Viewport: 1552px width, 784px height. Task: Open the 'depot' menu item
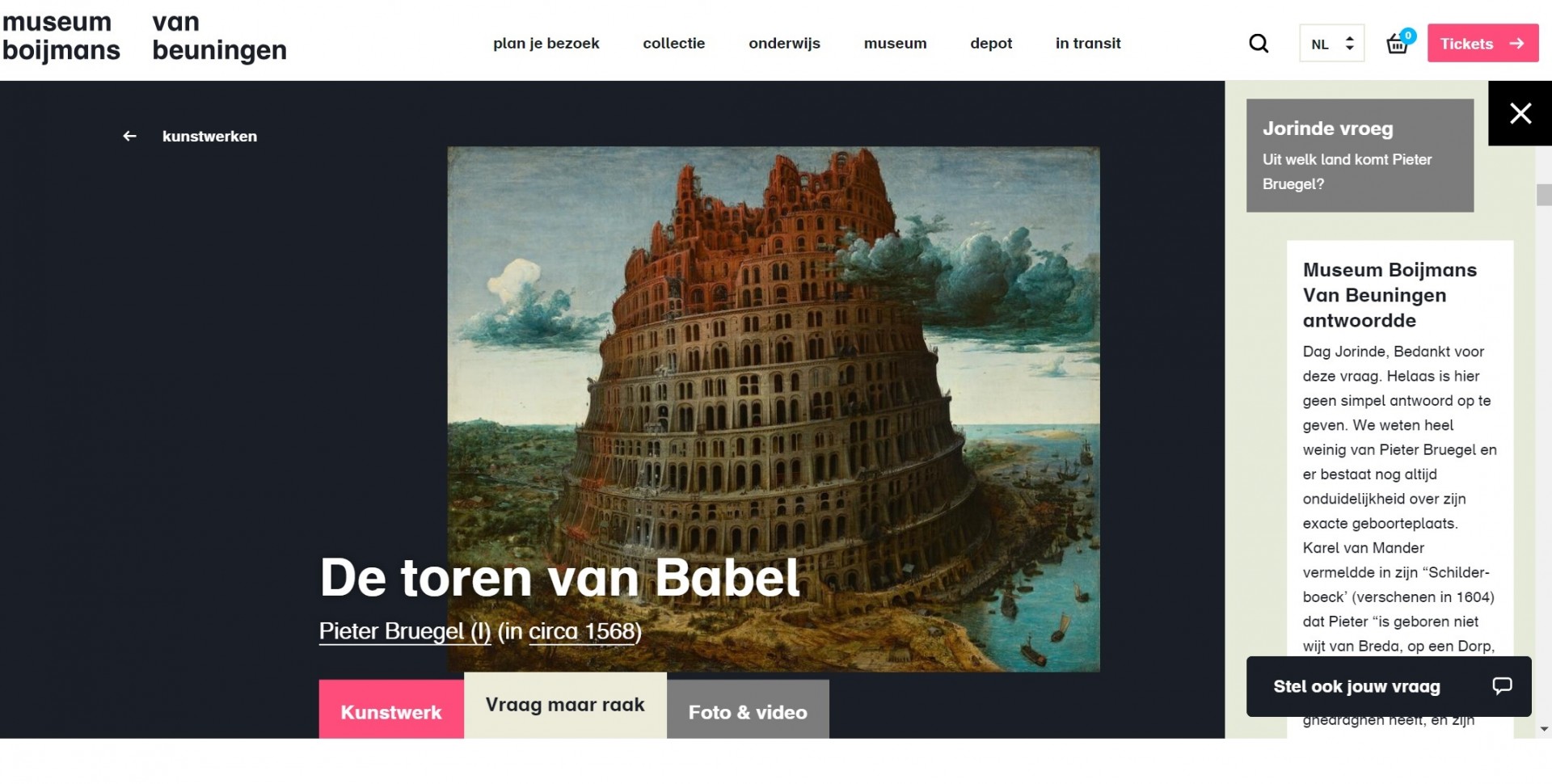pos(991,44)
